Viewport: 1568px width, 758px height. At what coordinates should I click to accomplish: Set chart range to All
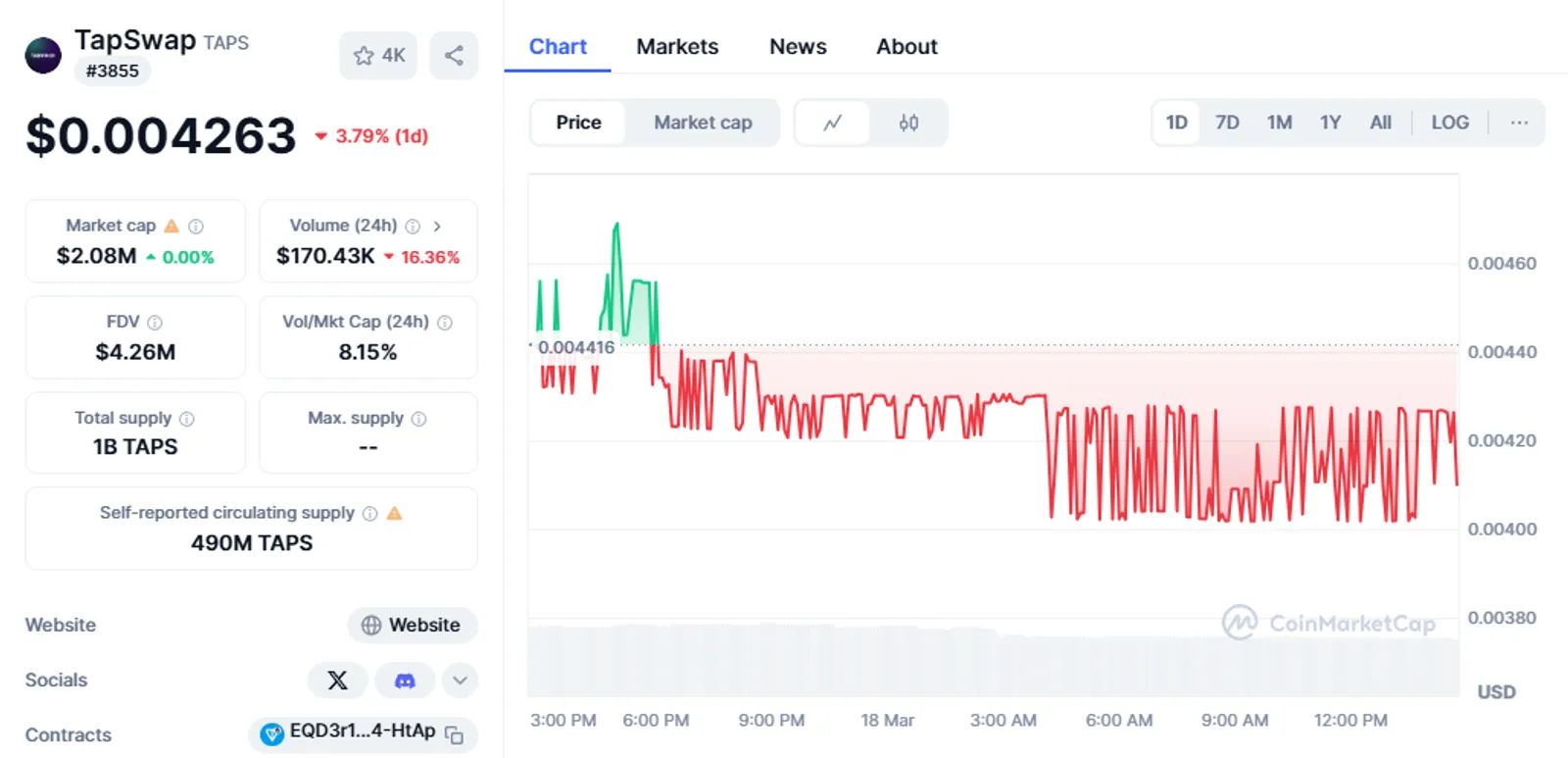click(x=1380, y=123)
